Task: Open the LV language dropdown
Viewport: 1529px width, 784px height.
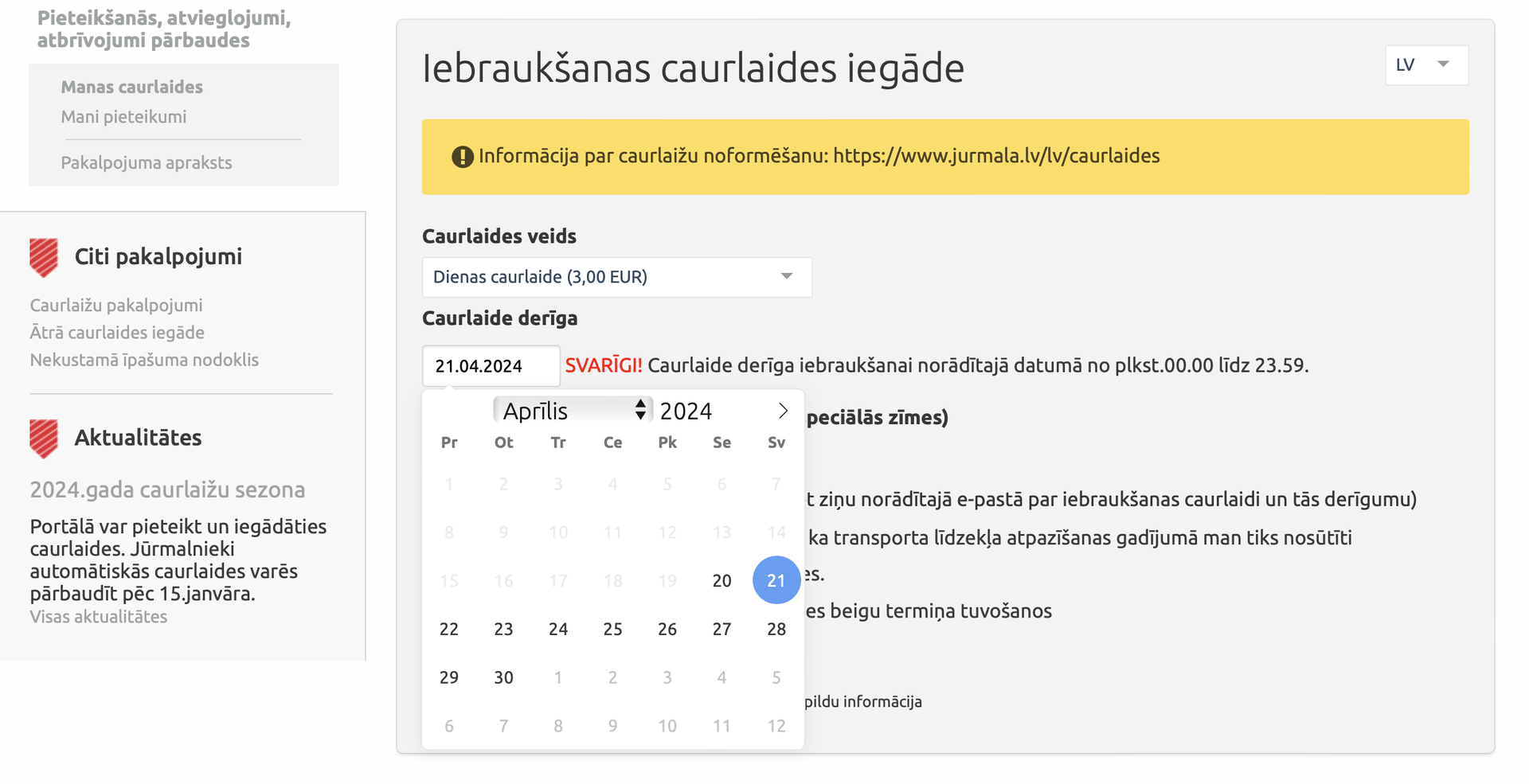Action: (x=1427, y=64)
